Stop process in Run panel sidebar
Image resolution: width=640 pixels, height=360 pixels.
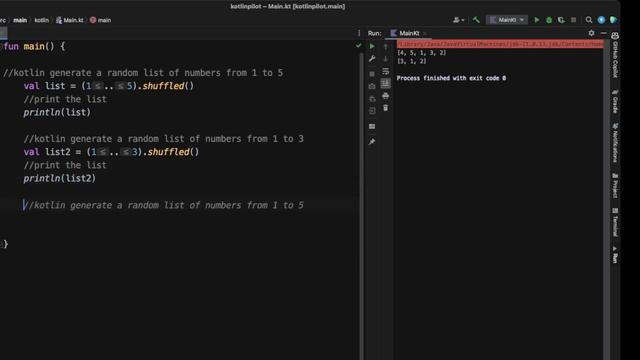[x=372, y=74]
